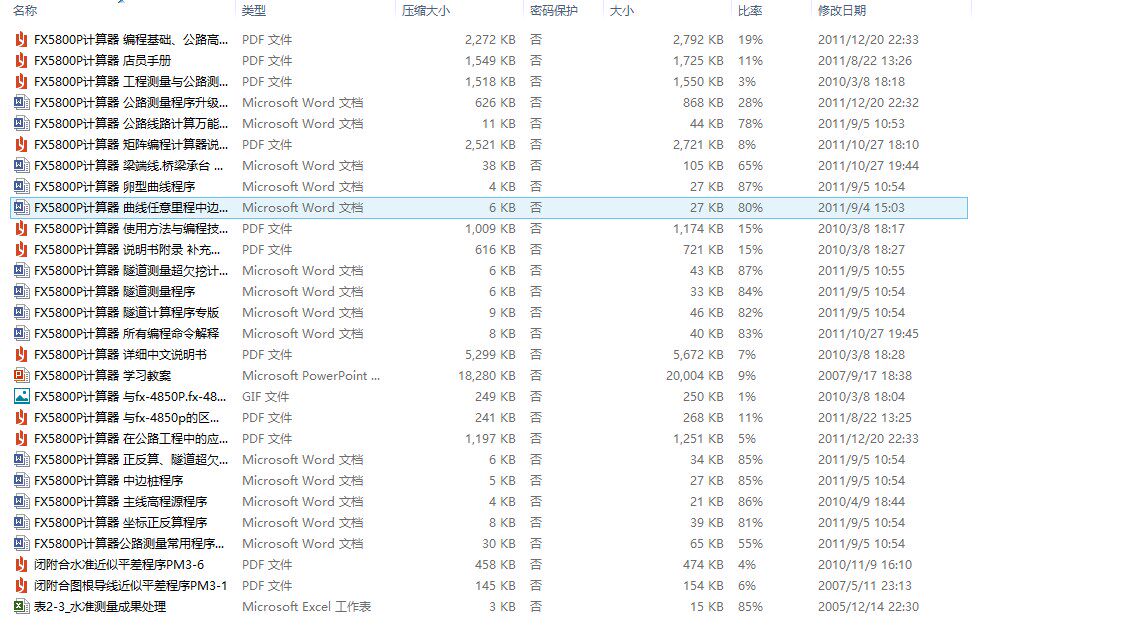This screenshot has height=626, width=1140.
Task: Click the 比率 column header
Action: coord(750,11)
